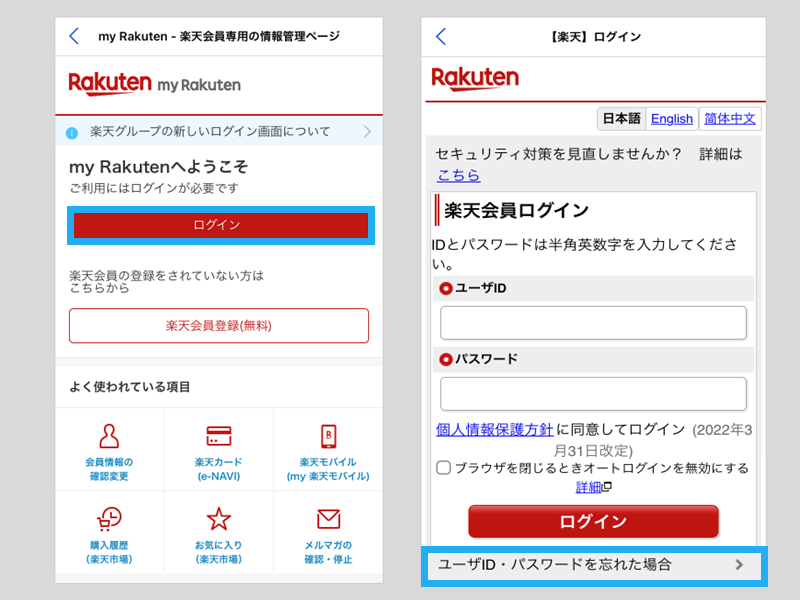Screen dimensions: 800x600
Task: Open メルマガの確認・停止 envelope icon
Action: click(328, 519)
